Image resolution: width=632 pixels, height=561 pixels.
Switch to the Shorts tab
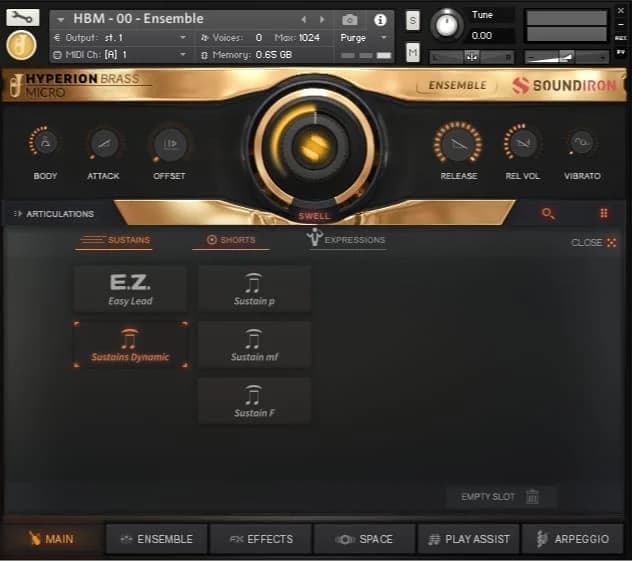pos(231,240)
